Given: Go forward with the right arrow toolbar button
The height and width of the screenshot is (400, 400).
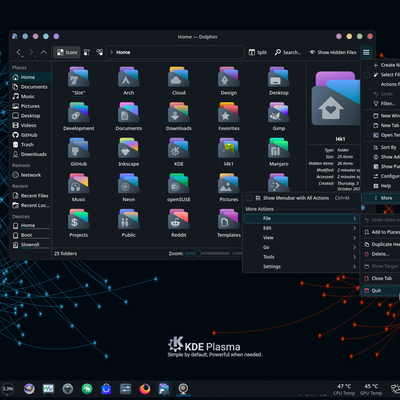Looking at the screenshot, I should (31, 52).
